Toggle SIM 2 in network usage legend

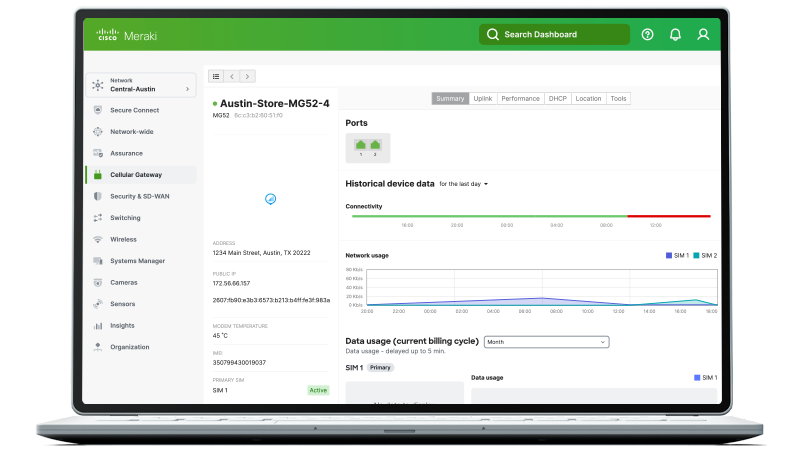(705, 256)
